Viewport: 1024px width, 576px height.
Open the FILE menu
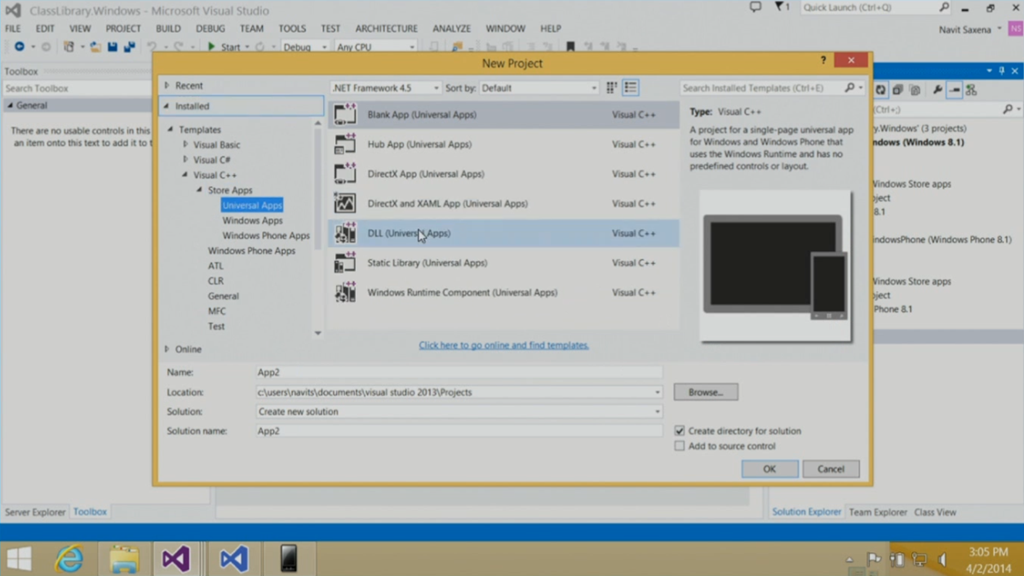(13, 28)
